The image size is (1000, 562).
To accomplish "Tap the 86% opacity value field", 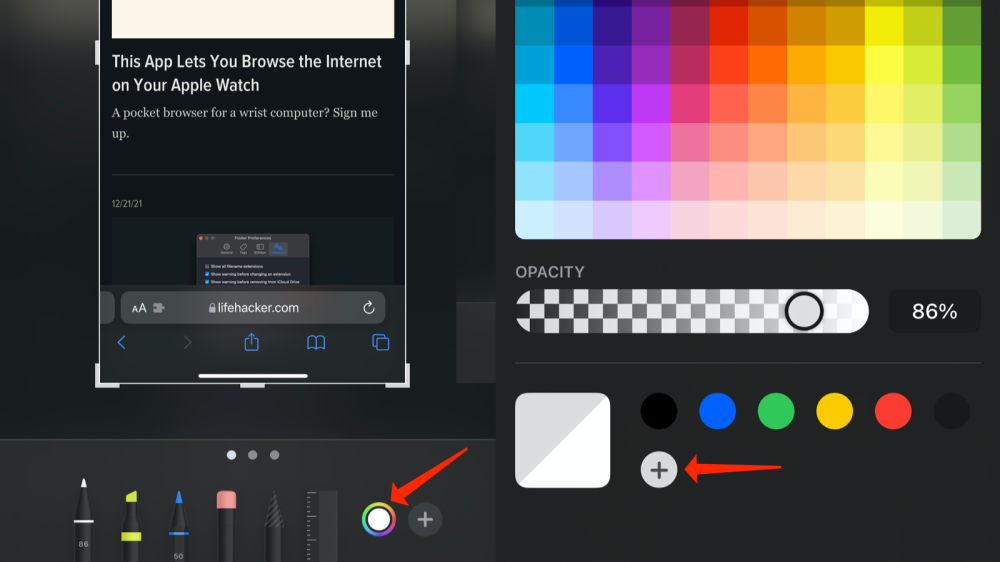I will (x=934, y=312).
